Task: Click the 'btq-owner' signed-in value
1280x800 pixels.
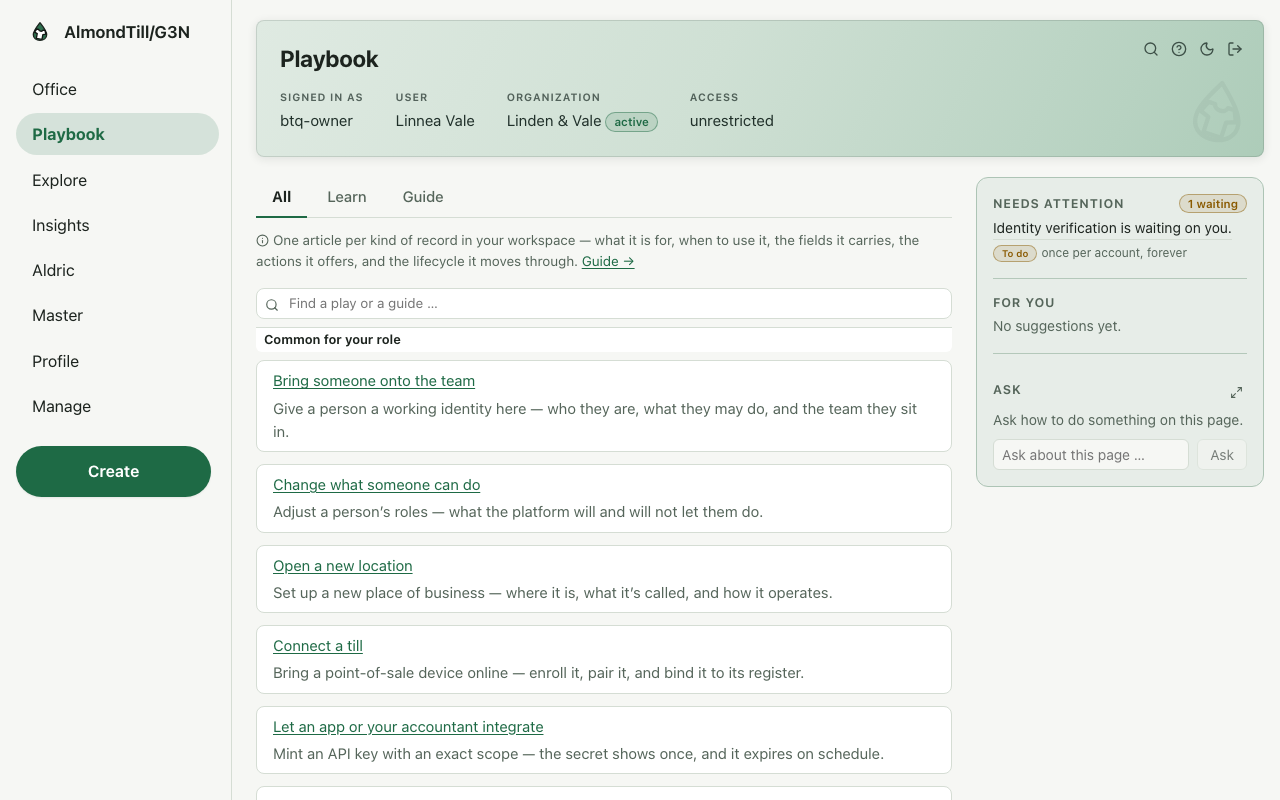Action: [x=316, y=121]
